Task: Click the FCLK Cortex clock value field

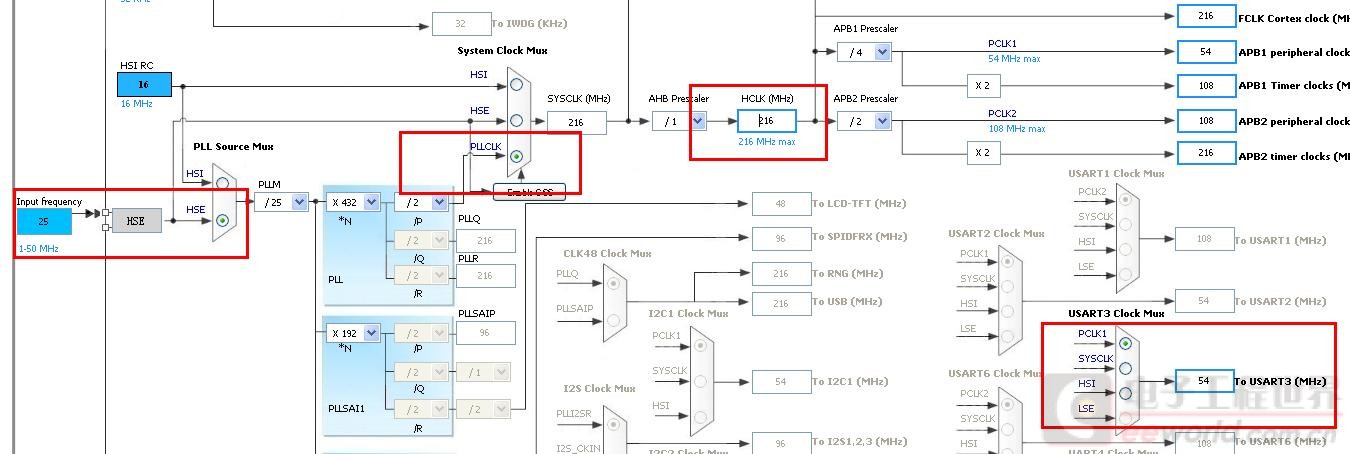Action: 1206,16
